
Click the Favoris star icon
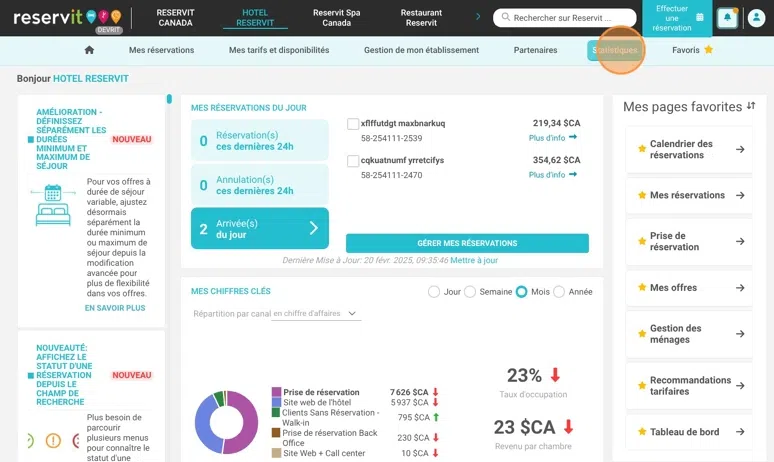pyautogui.click(x=708, y=49)
